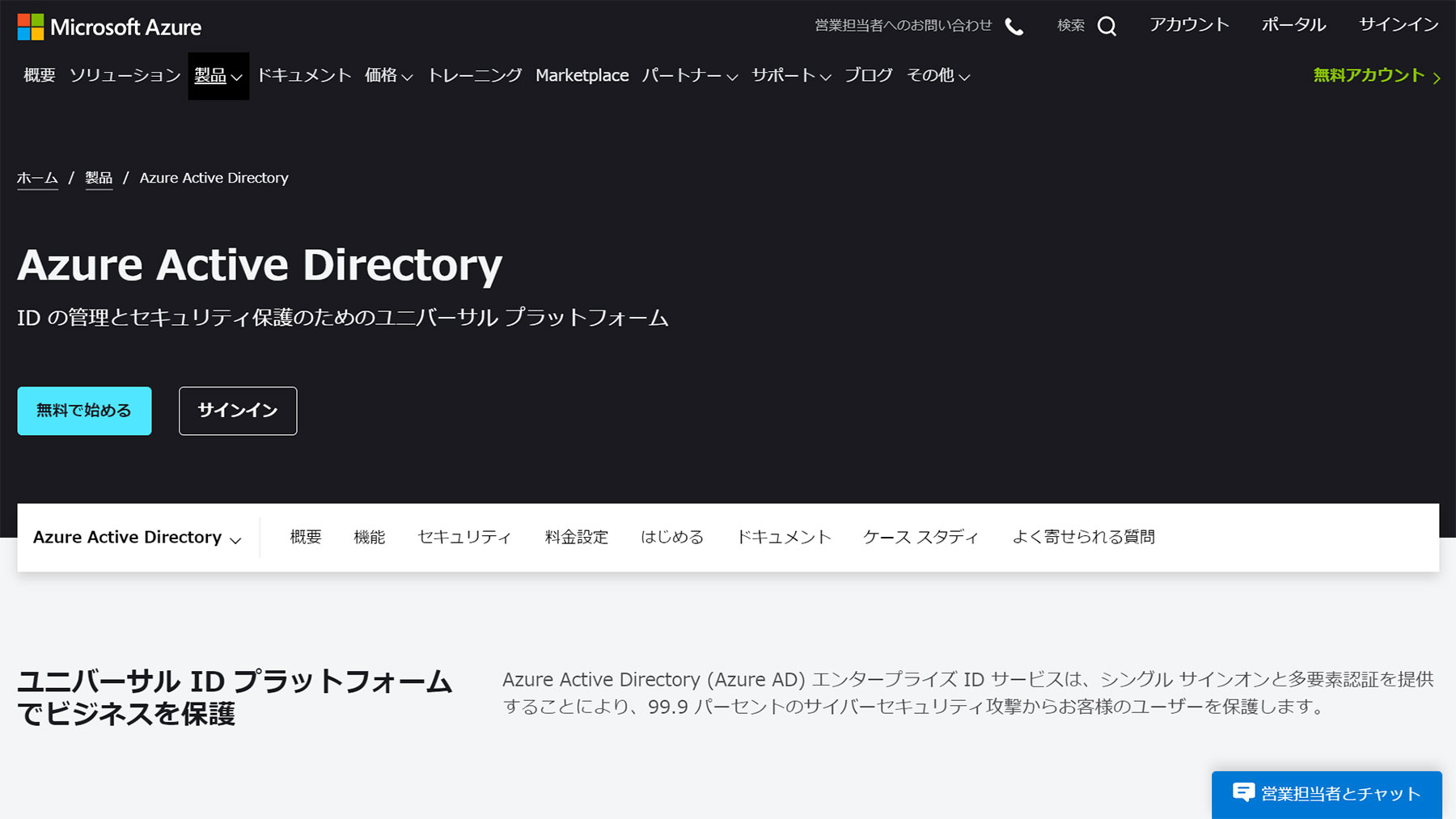1456x819 pixels.
Task: Click the arrow beside 無料アカウント
Action: click(x=1437, y=78)
